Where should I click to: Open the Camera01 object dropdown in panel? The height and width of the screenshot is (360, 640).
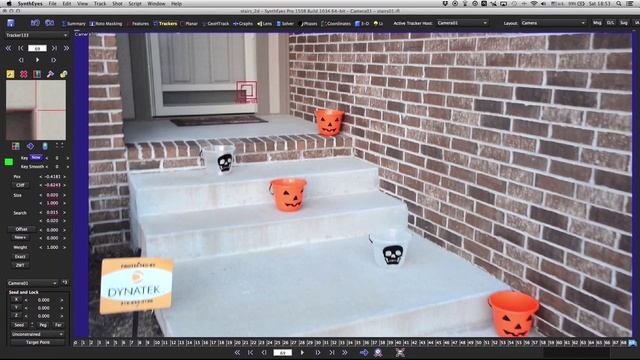(x=33, y=283)
